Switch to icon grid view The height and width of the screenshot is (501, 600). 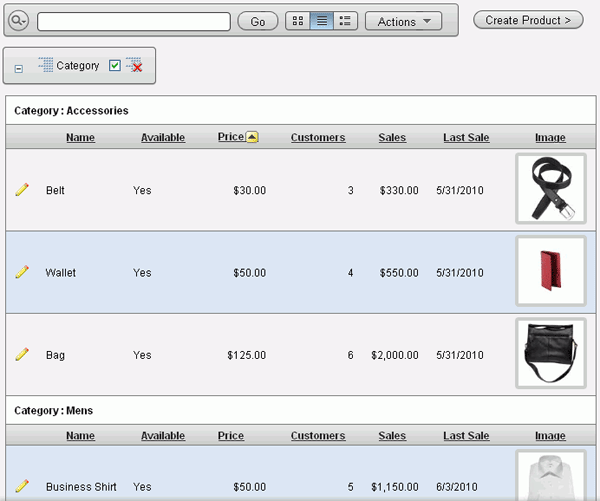click(298, 21)
